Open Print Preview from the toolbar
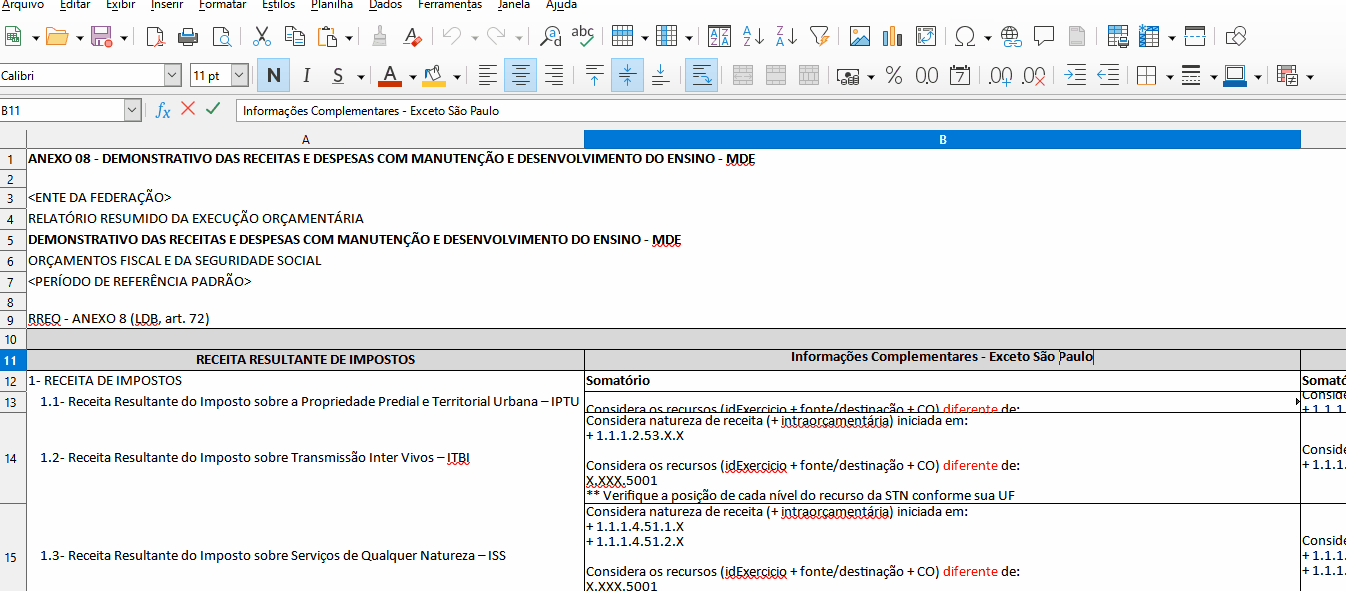Image resolution: width=1346 pixels, height=591 pixels. click(x=221, y=37)
